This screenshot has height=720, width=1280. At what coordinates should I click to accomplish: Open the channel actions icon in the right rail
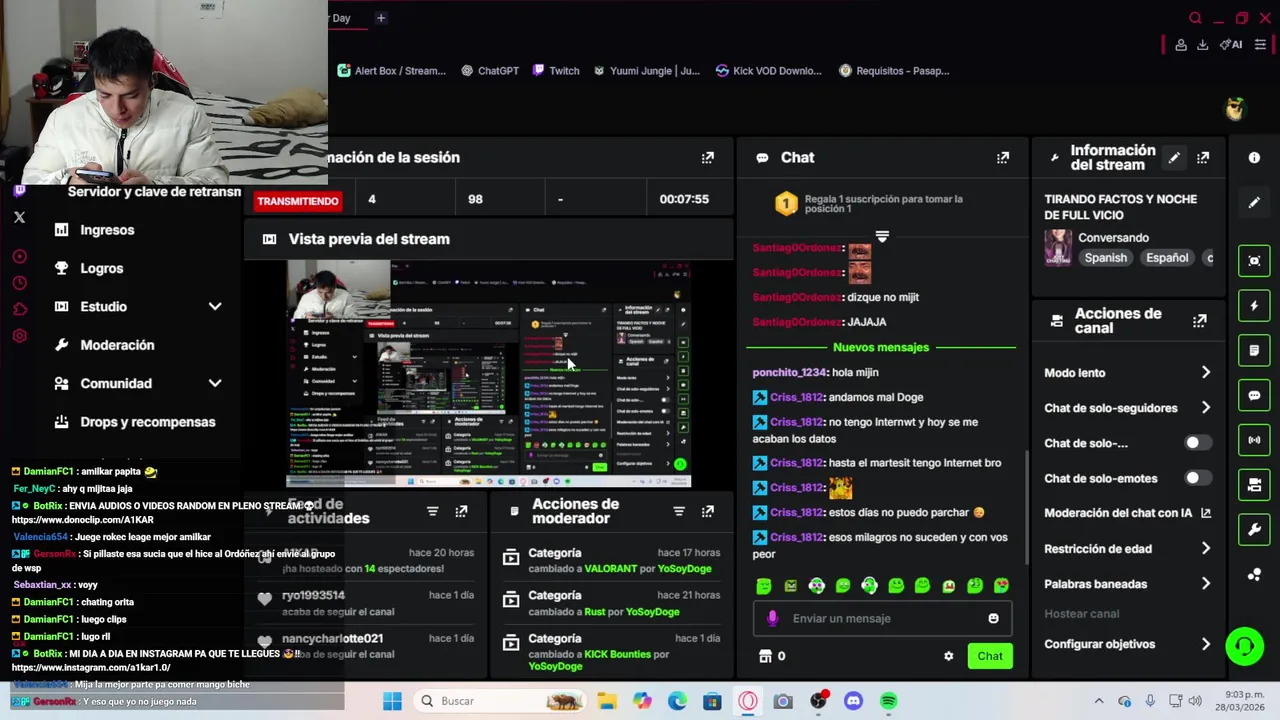click(x=1254, y=485)
